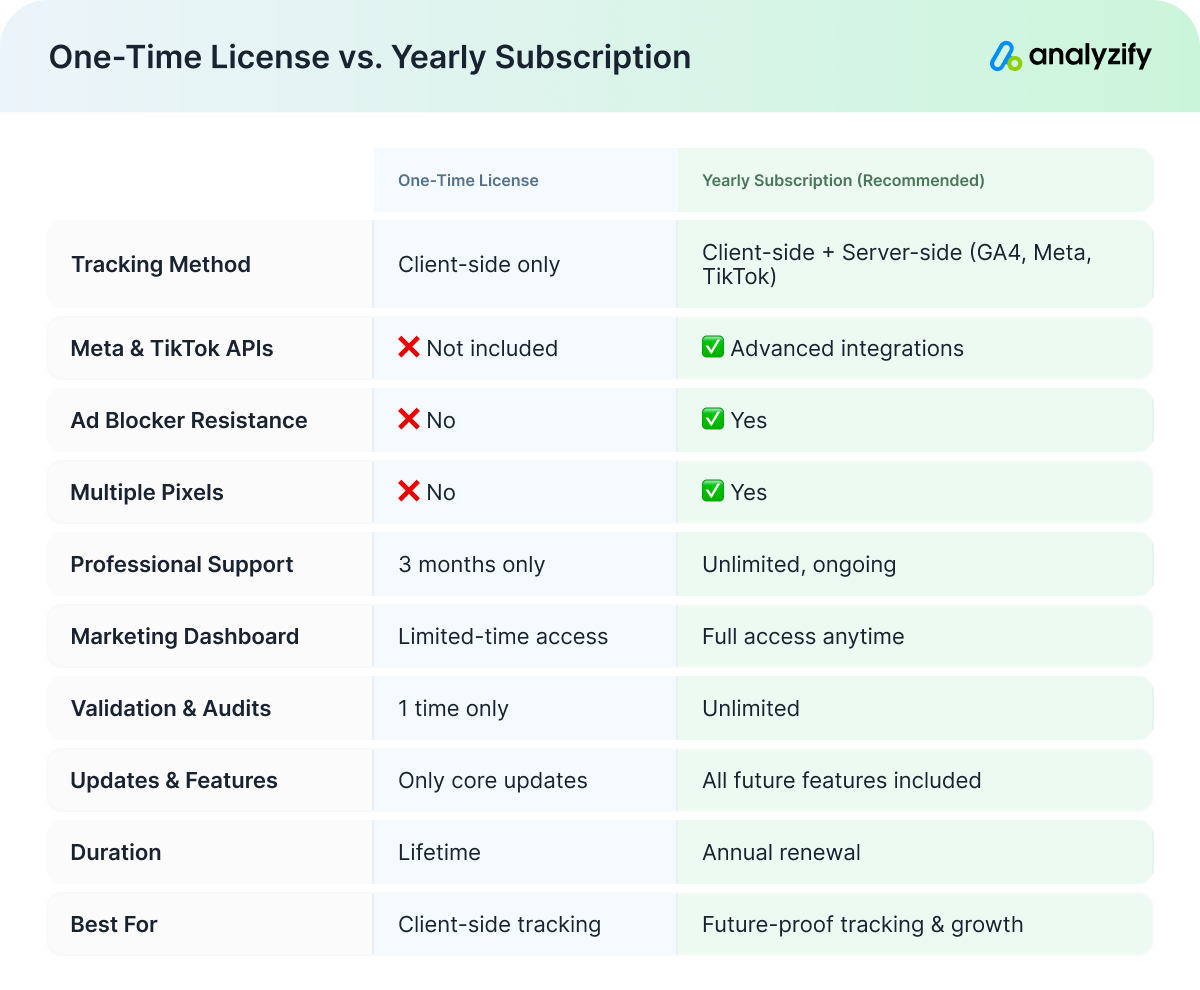Click the Analyzify logo icon
This screenshot has height=990, width=1200.
tap(1006, 57)
